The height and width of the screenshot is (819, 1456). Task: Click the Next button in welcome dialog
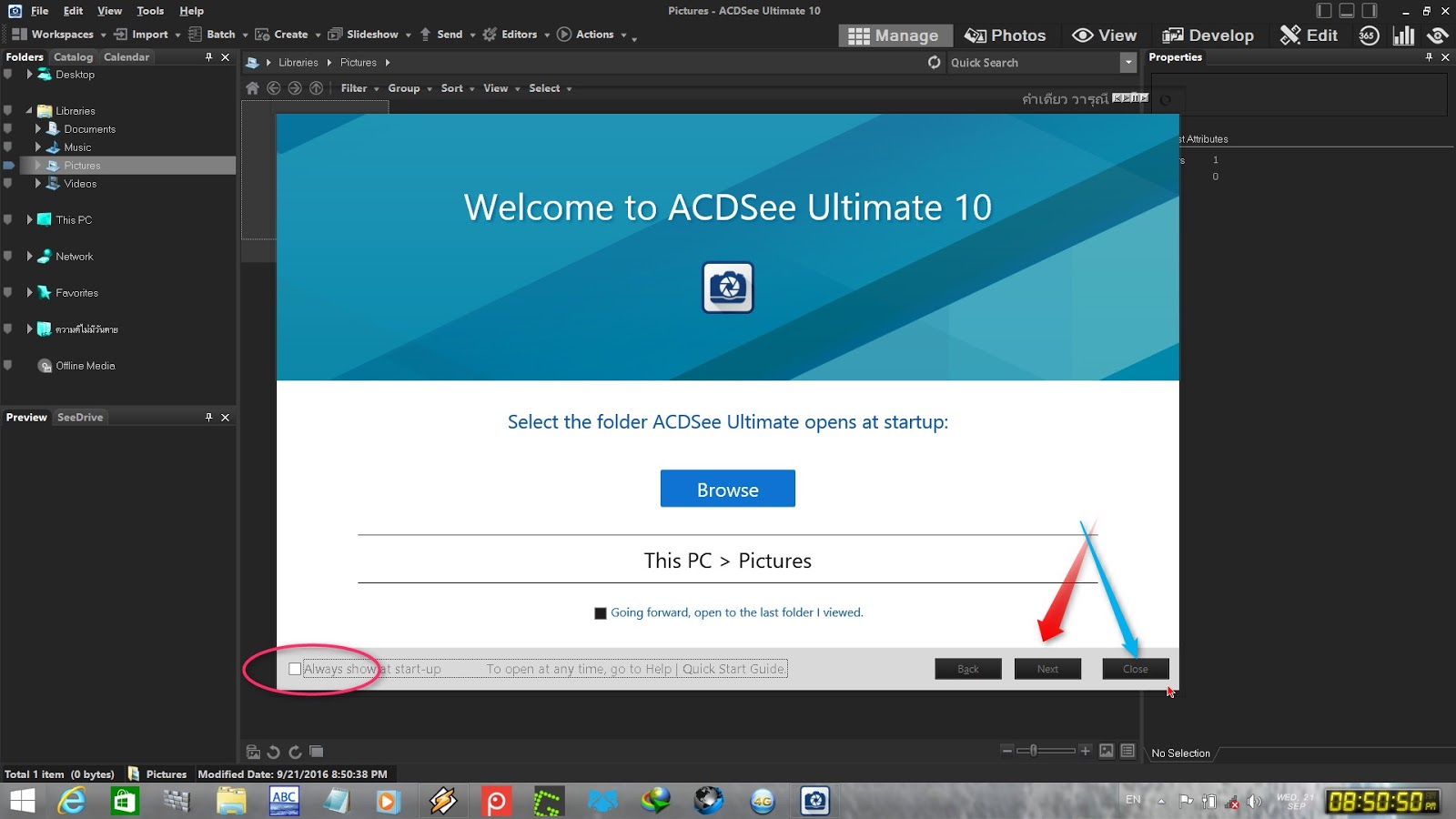(x=1048, y=669)
